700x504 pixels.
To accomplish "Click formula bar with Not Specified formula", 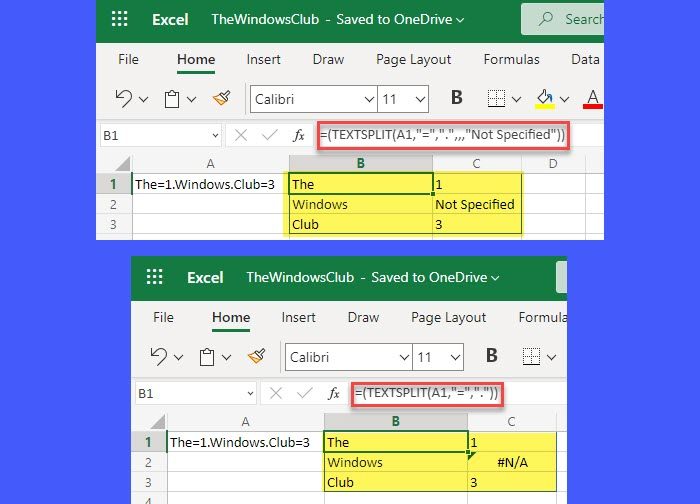I will pyautogui.click(x=443, y=135).
